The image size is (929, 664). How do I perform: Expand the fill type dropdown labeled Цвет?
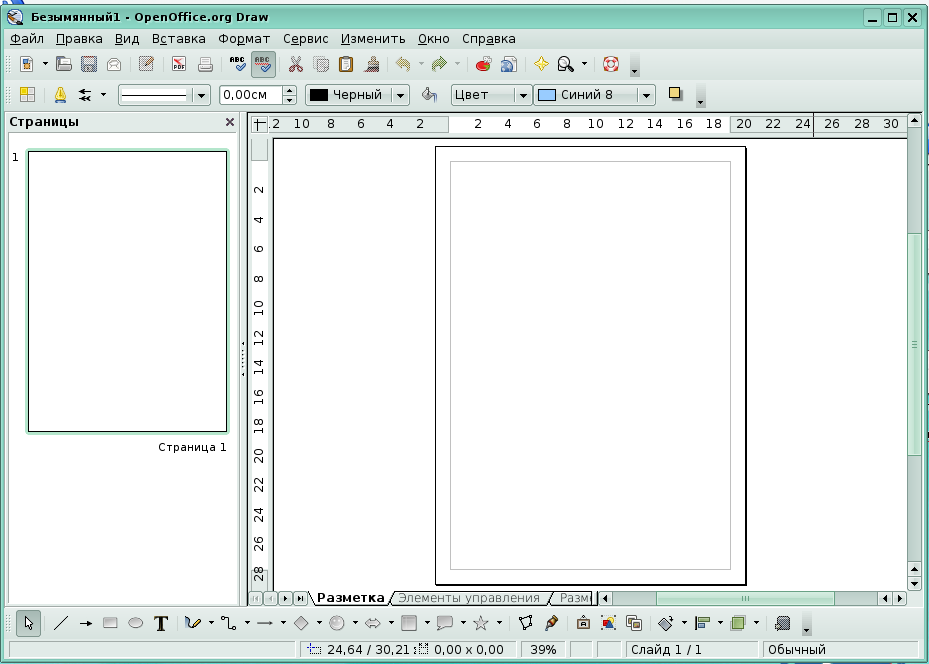521,95
